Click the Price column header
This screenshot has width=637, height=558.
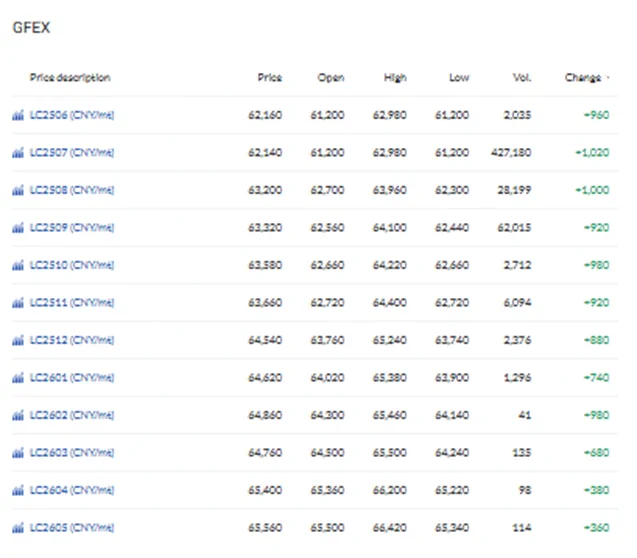pos(270,77)
